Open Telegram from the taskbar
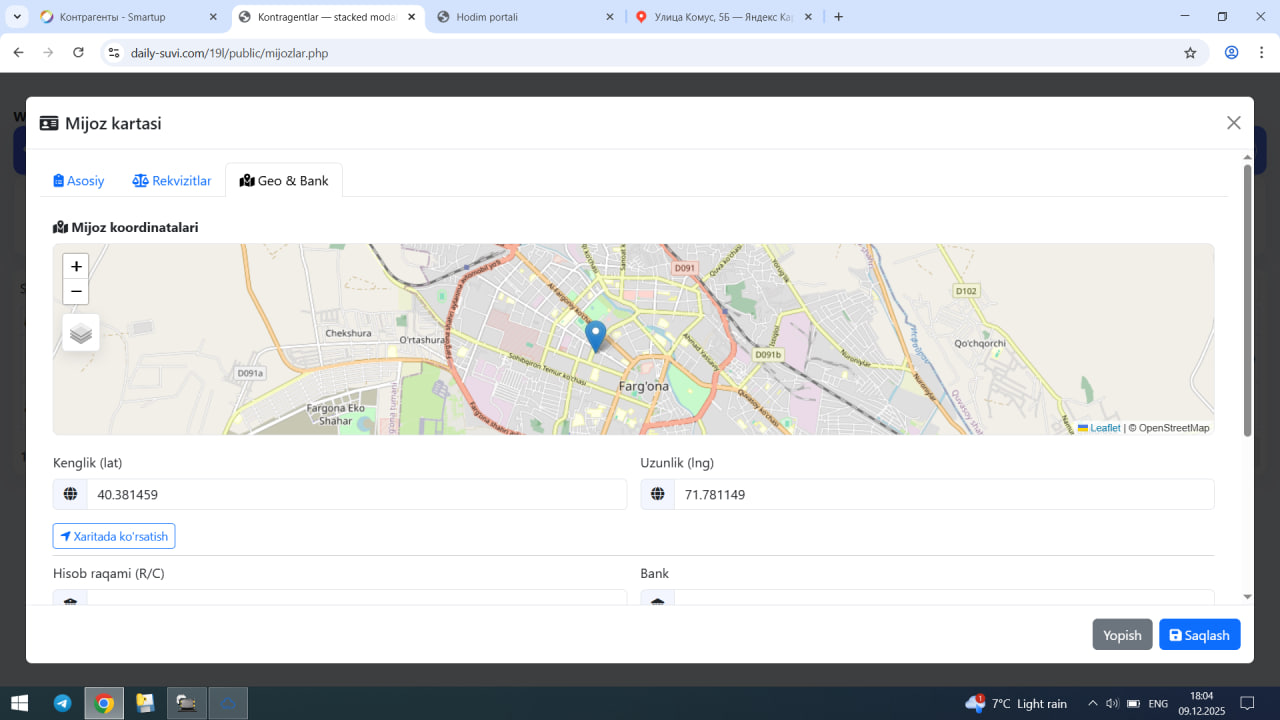 coord(62,703)
